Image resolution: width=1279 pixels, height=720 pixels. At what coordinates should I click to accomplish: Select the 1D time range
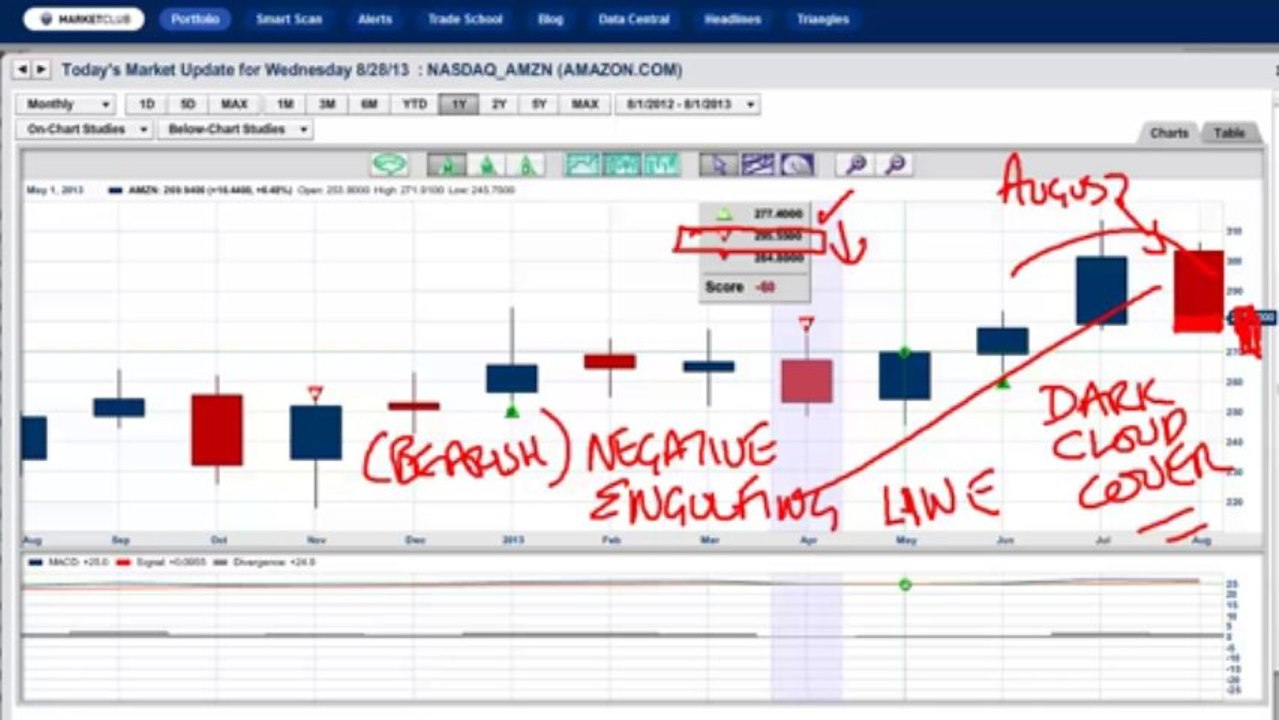click(x=146, y=104)
